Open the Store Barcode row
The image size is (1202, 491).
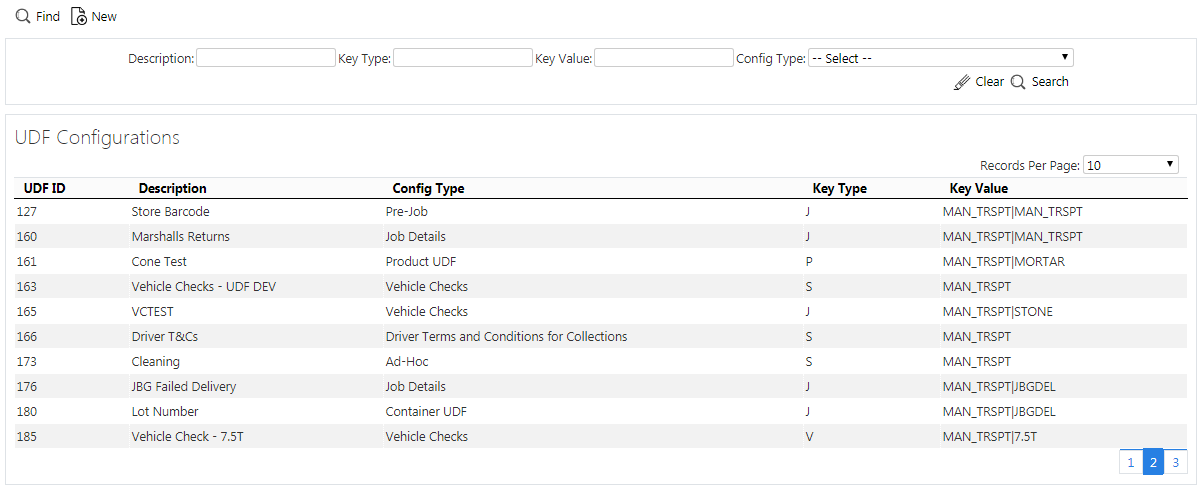(601, 212)
